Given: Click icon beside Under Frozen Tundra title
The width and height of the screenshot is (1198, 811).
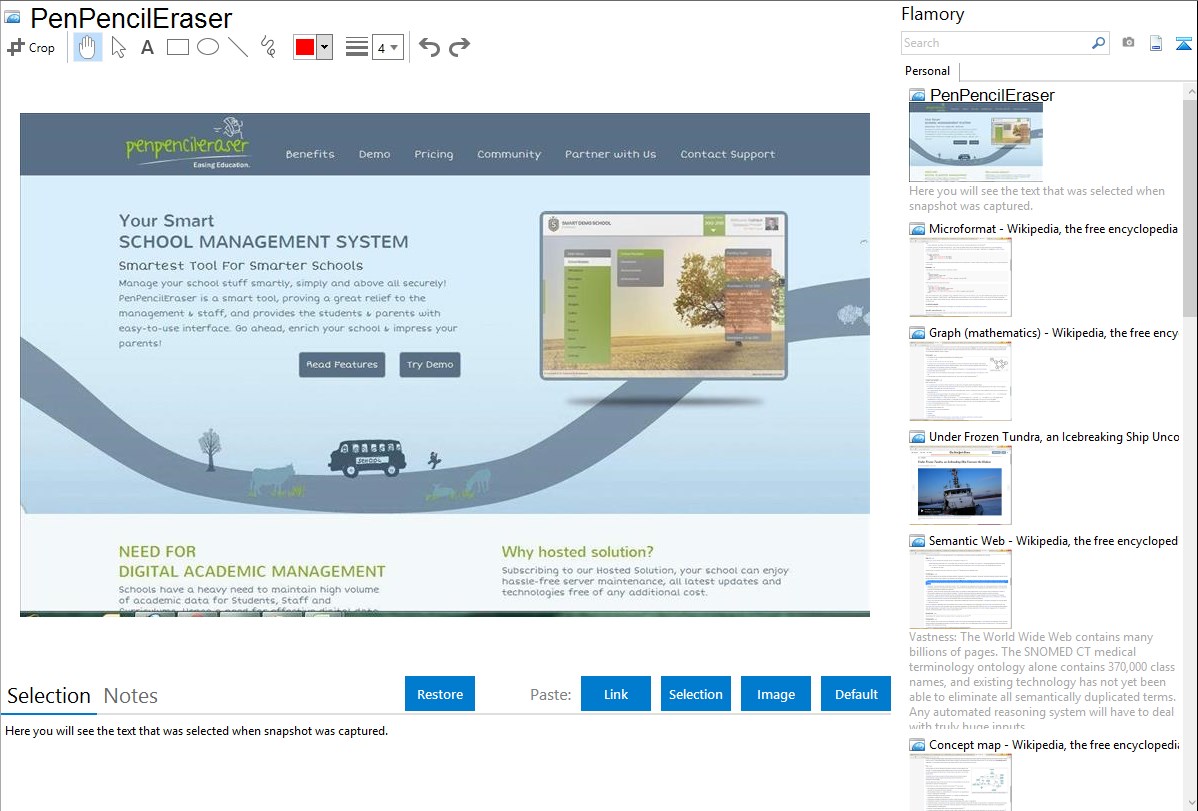Looking at the screenshot, I should (917, 436).
